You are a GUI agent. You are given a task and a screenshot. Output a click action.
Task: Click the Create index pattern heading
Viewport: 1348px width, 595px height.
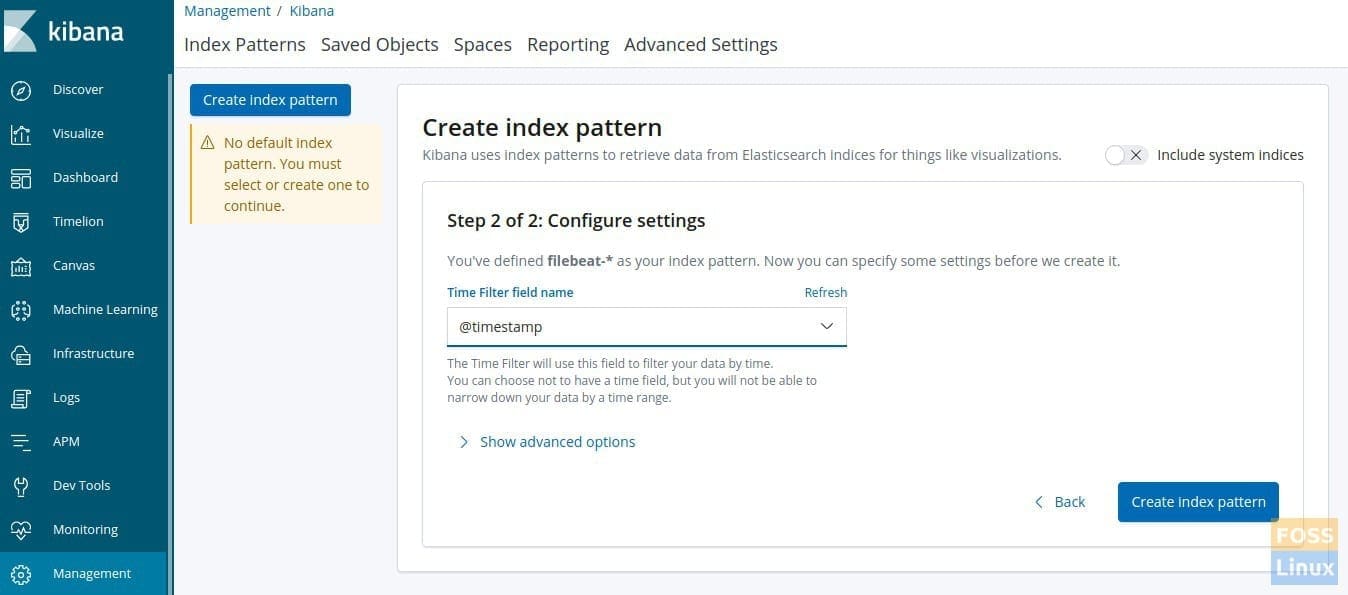pos(542,128)
